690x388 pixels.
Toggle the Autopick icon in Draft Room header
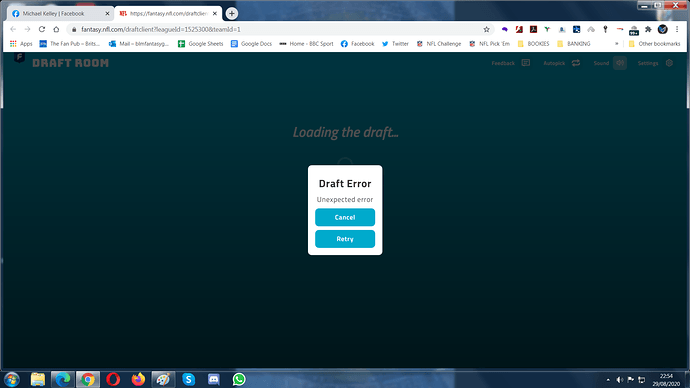coord(576,63)
